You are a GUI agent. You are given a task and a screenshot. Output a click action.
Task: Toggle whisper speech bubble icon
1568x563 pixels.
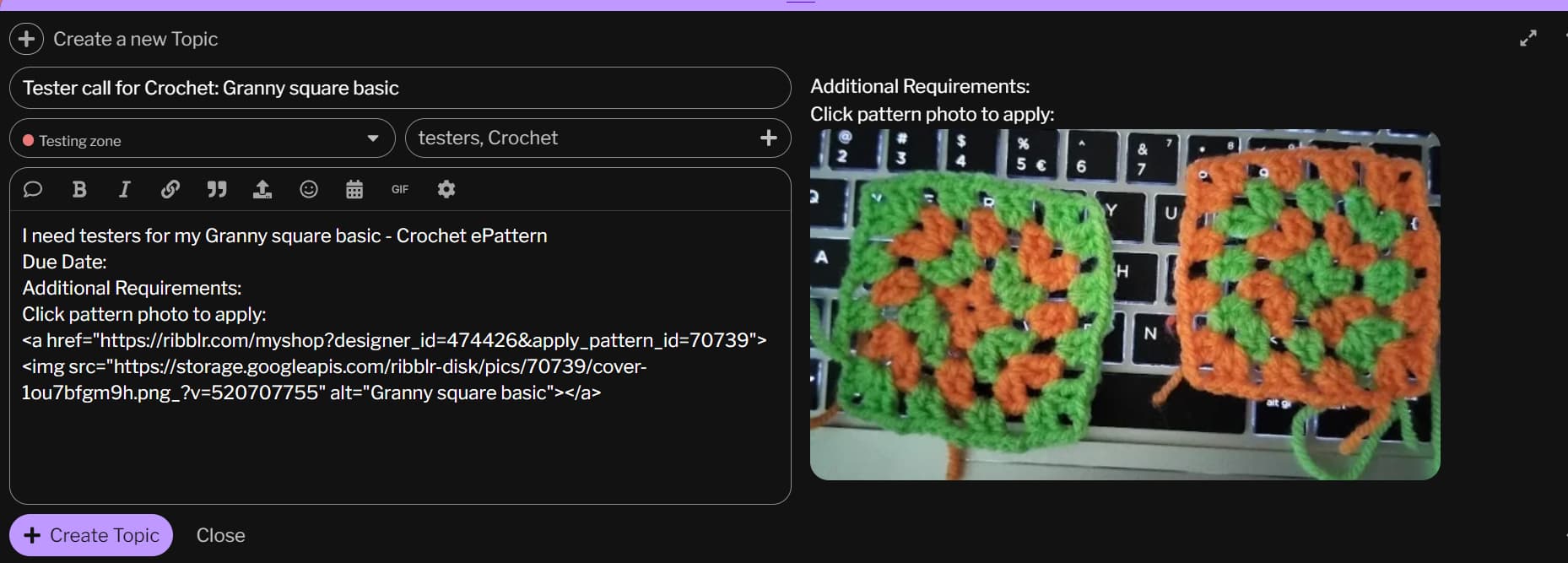coord(33,189)
